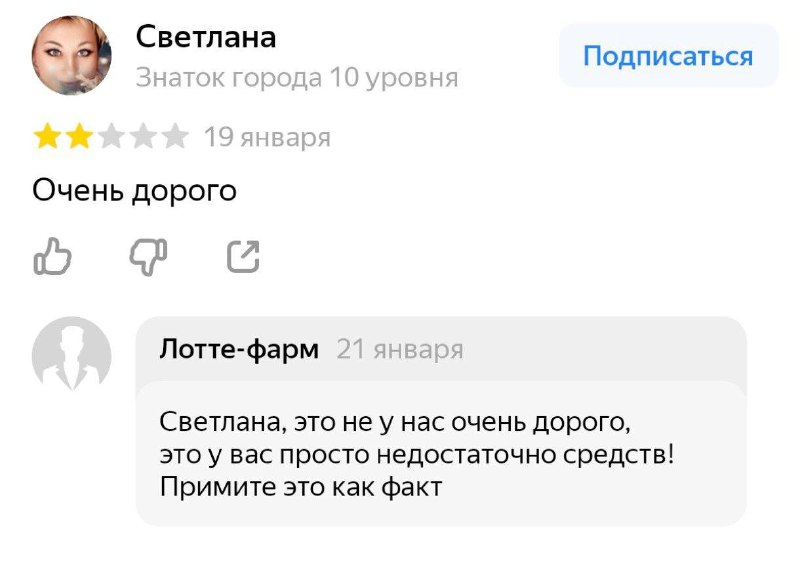Share the review via arrow icon

coord(243,256)
